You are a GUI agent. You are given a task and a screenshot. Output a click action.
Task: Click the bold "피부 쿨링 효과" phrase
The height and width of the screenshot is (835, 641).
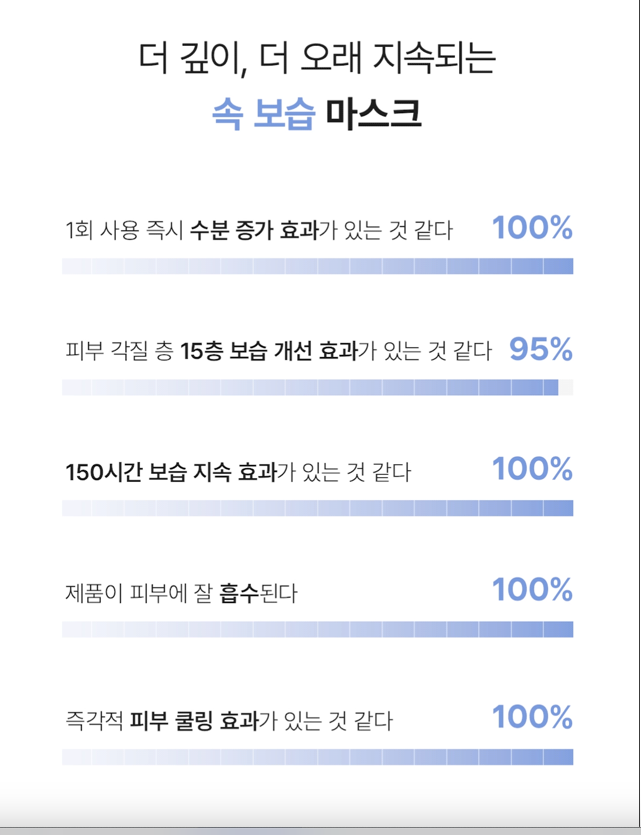[x=194, y=720]
